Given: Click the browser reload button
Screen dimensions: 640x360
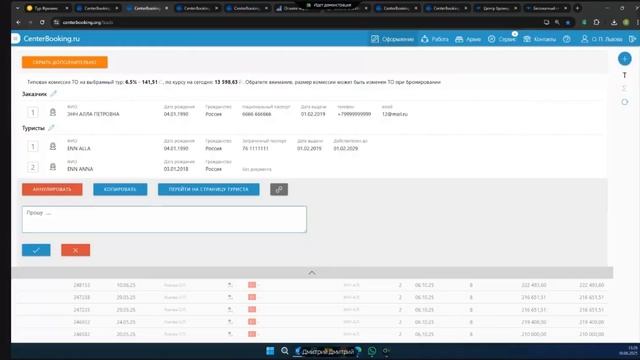Looking at the screenshot, I should (x=42, y=22).
